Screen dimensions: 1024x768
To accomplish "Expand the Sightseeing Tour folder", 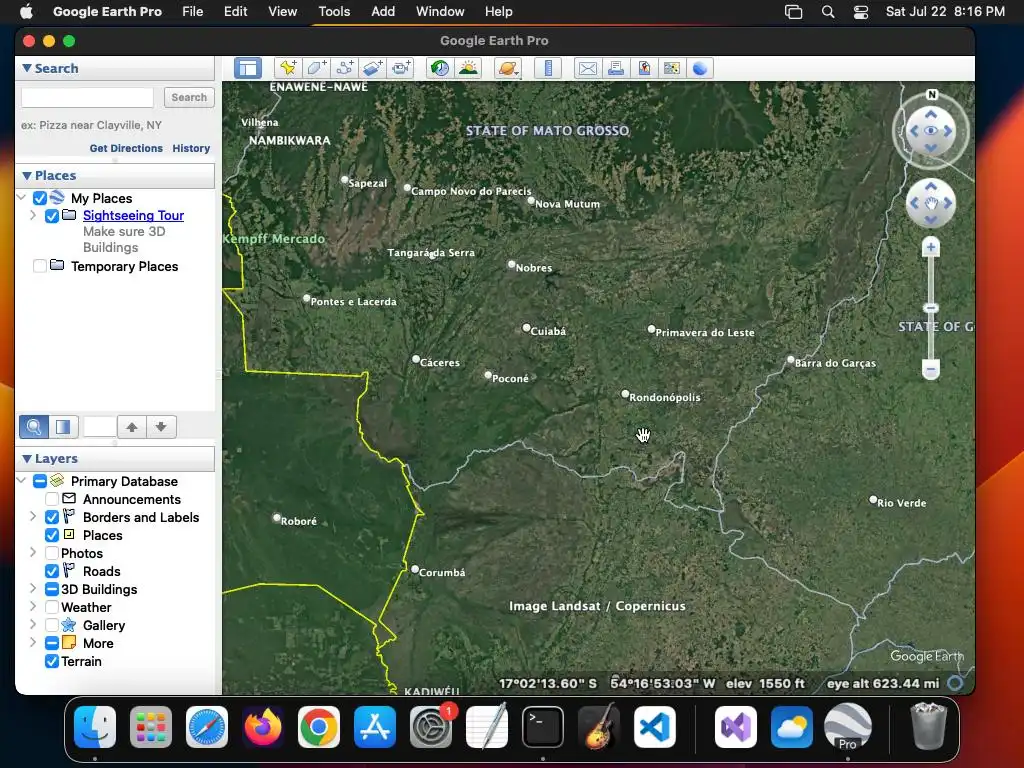I will click(33, 215).
